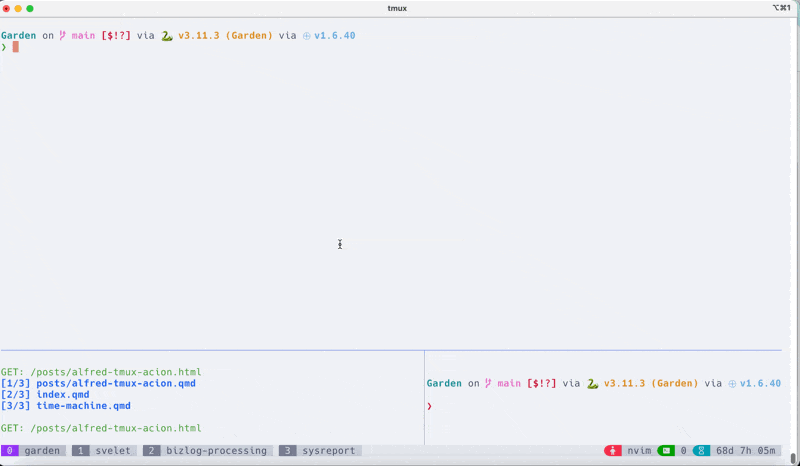This screenshot has height=466, width=800.
Task: Click 'v3.11.3 (Garden)' in top pane prompt
Action: pyautogui.click(x=225, y=36)
